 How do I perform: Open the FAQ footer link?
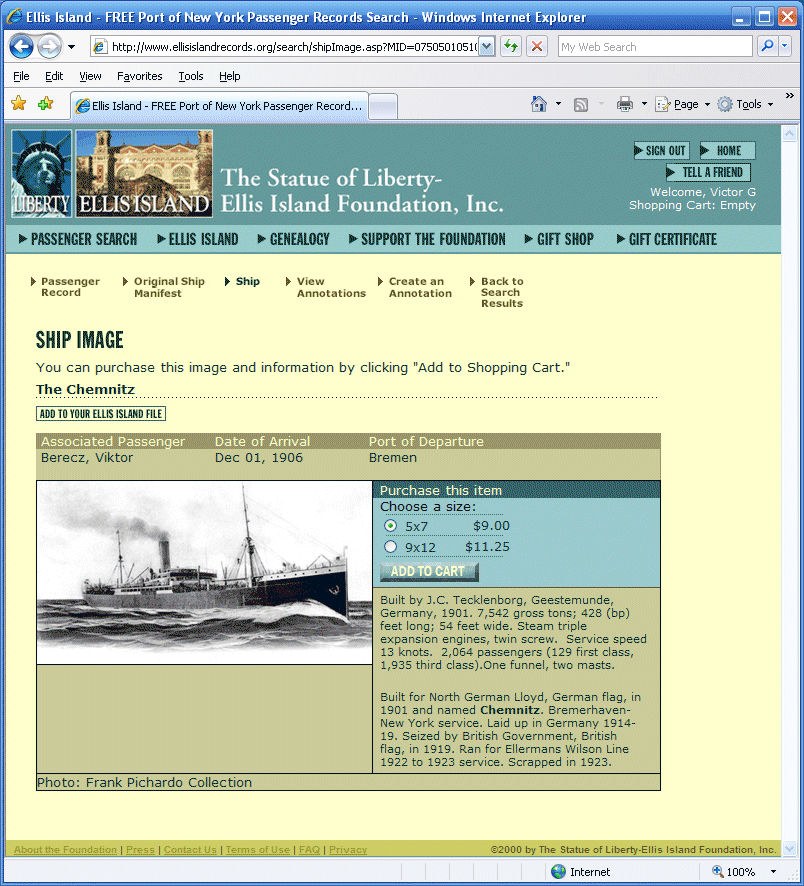tap(309, 850)
